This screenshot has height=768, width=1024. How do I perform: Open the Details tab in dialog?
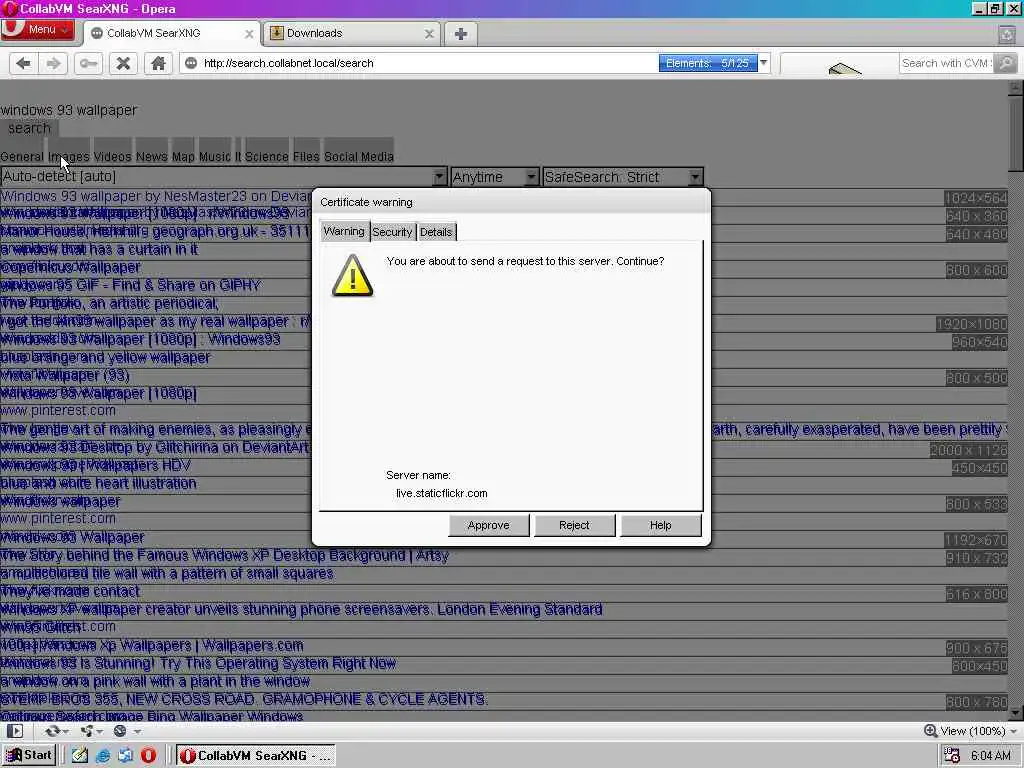(436, 232)
